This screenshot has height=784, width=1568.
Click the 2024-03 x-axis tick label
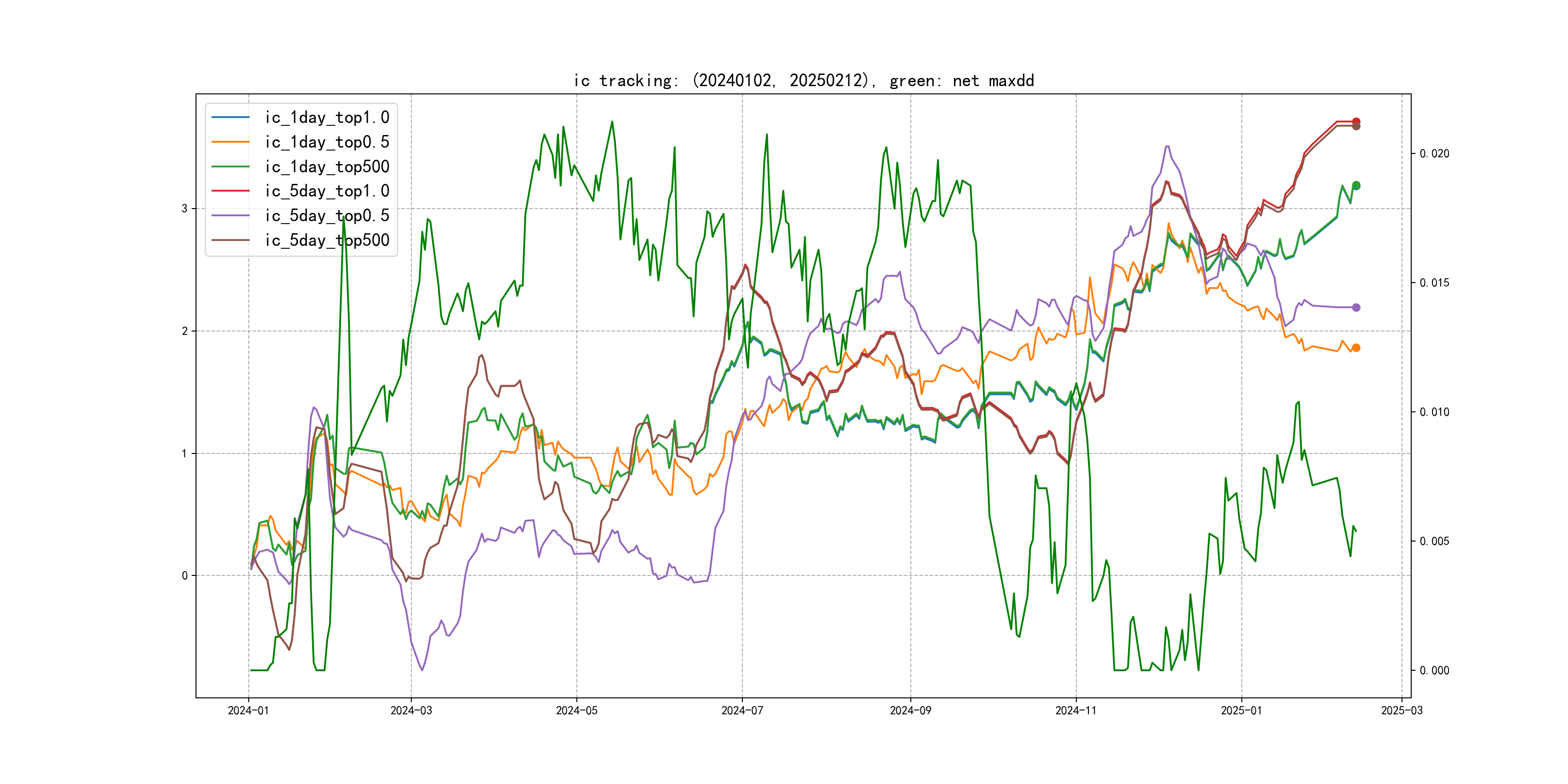(411, 710)
